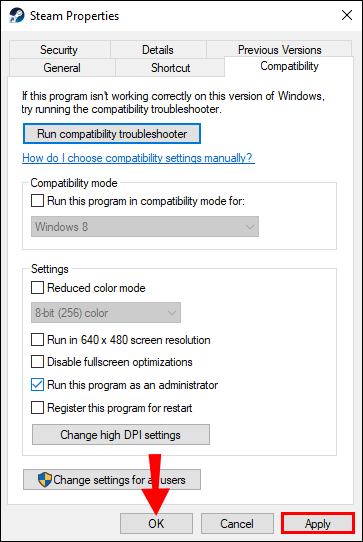Expand the 8-bit (256) color dropdown
The image size is (363, 542).
106,313
